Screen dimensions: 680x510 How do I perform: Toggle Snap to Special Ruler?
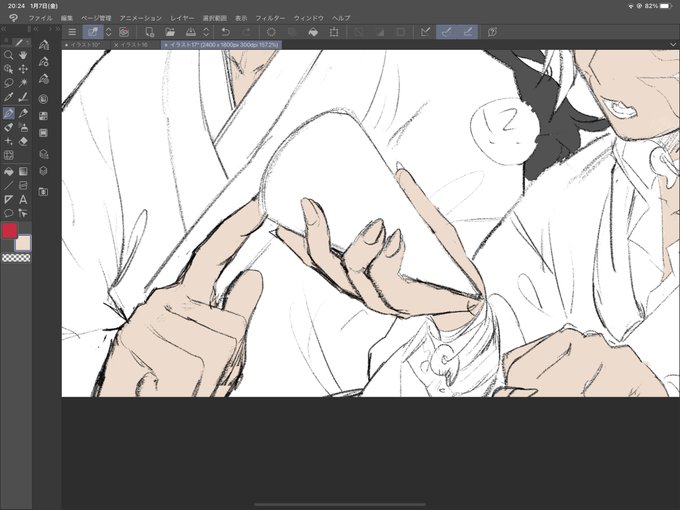click(446, 32)
